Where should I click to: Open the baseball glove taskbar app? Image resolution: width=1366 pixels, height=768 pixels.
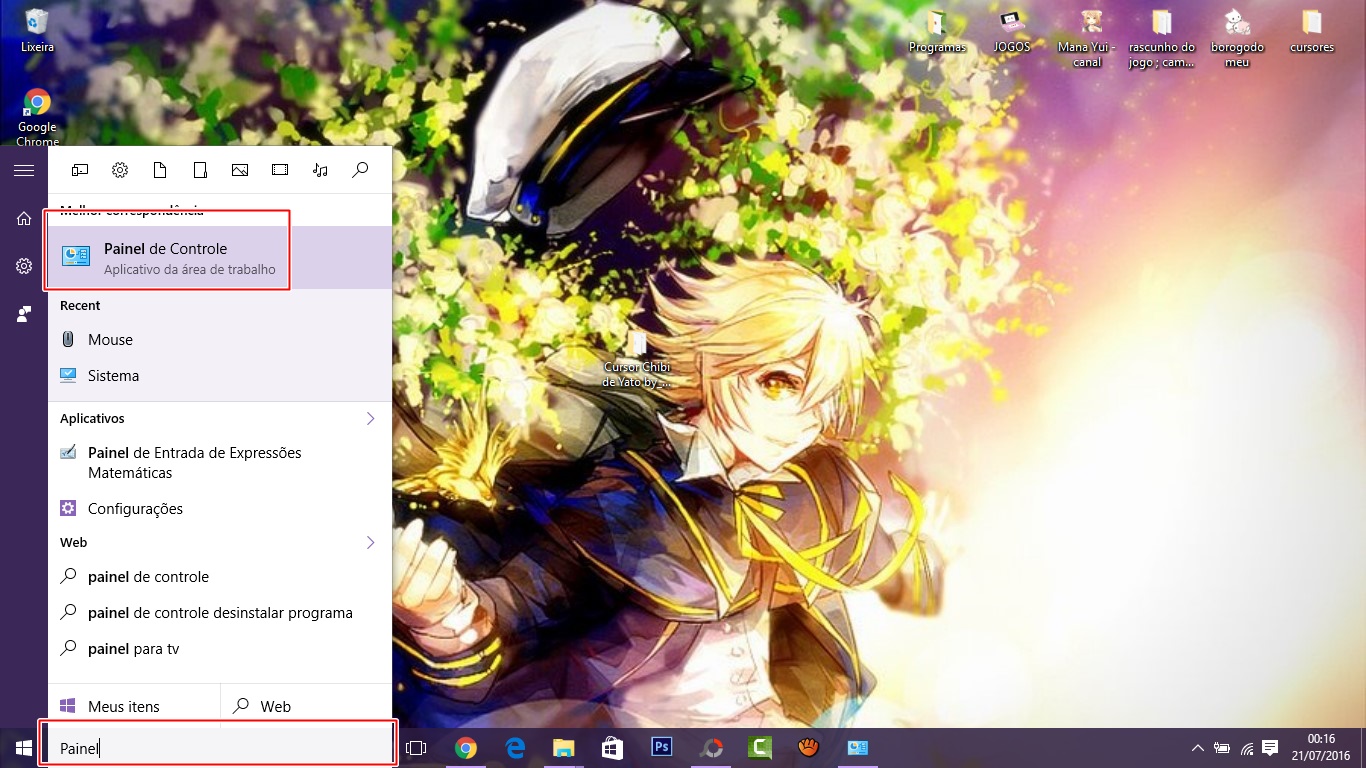click(x=809, y=748)
